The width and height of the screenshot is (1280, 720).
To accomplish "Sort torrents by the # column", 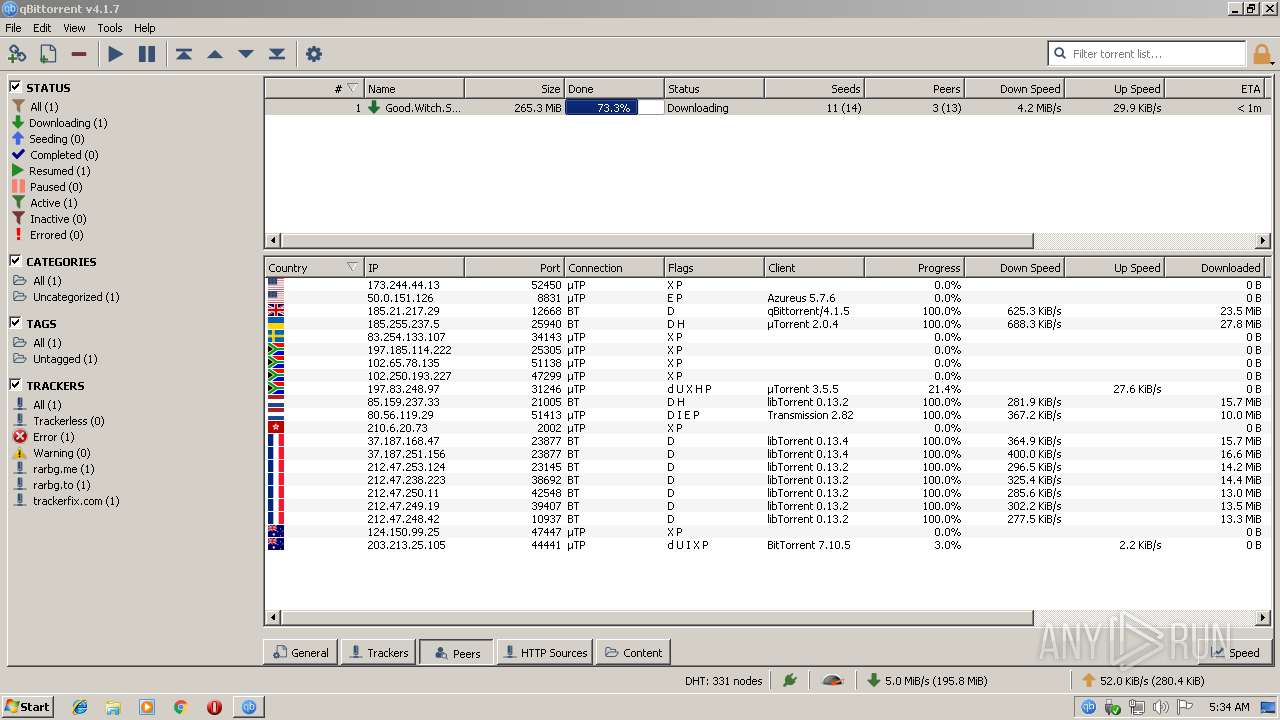I will tap(314, 88).
